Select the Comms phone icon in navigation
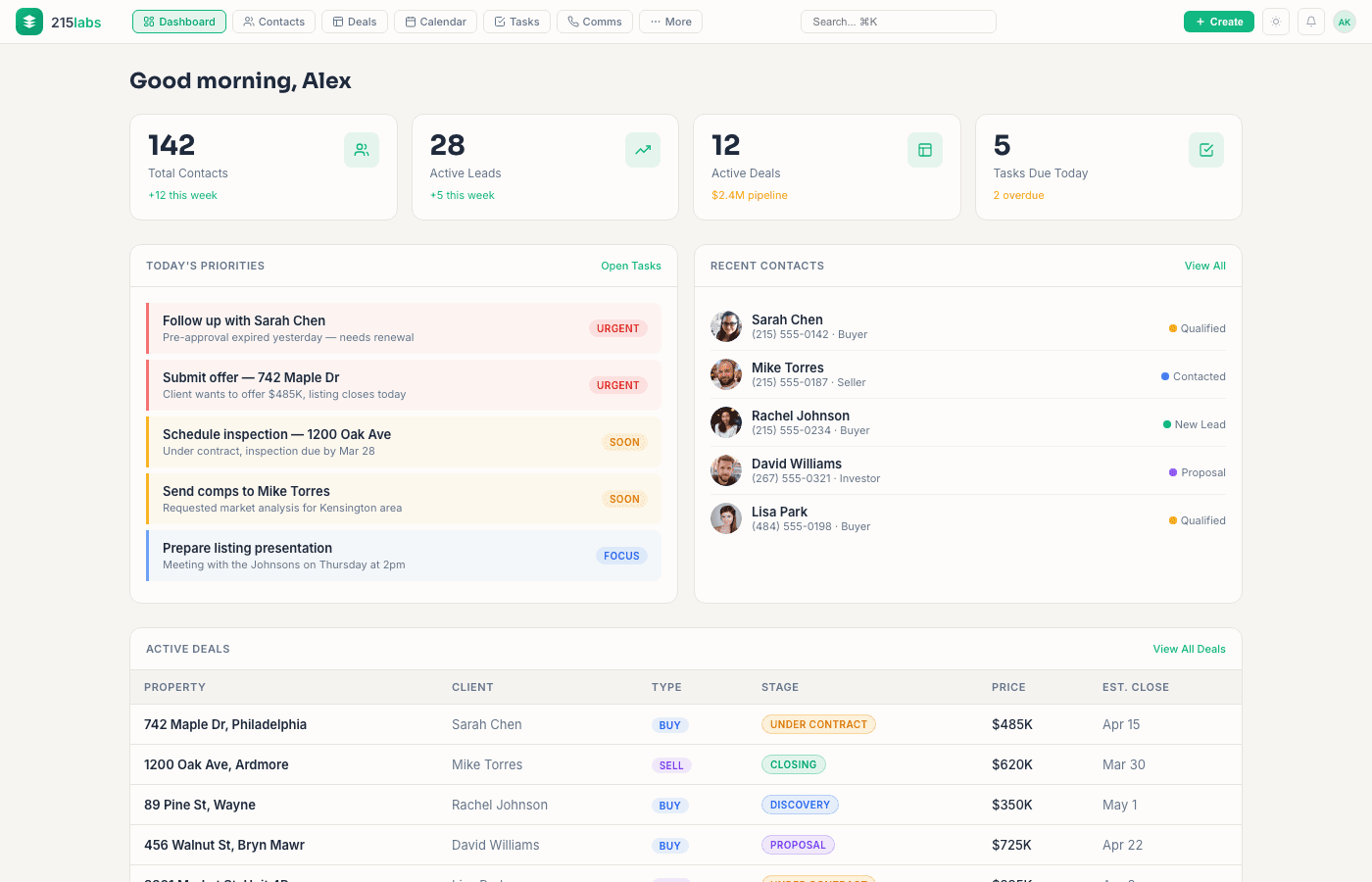1372x882 pixels. coord(571,21)
